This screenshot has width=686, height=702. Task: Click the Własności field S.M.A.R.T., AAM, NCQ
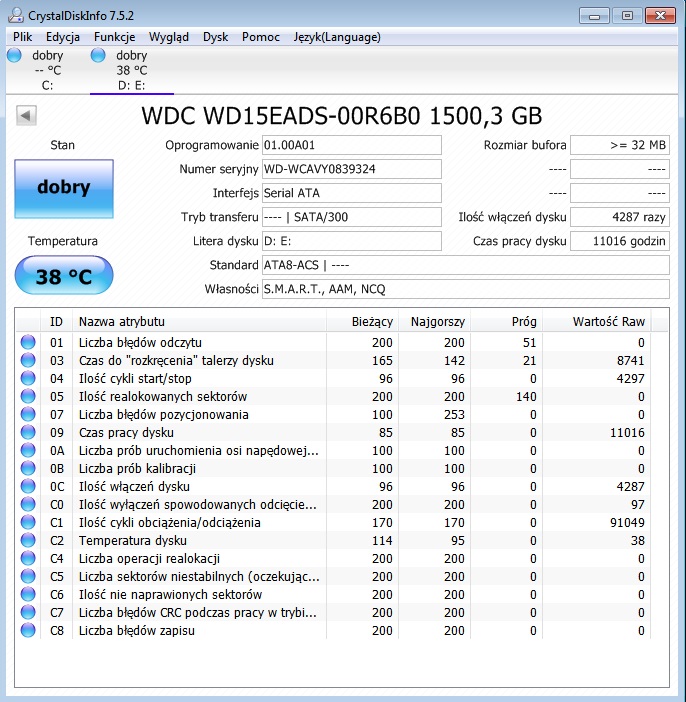[x=466, y=289]
